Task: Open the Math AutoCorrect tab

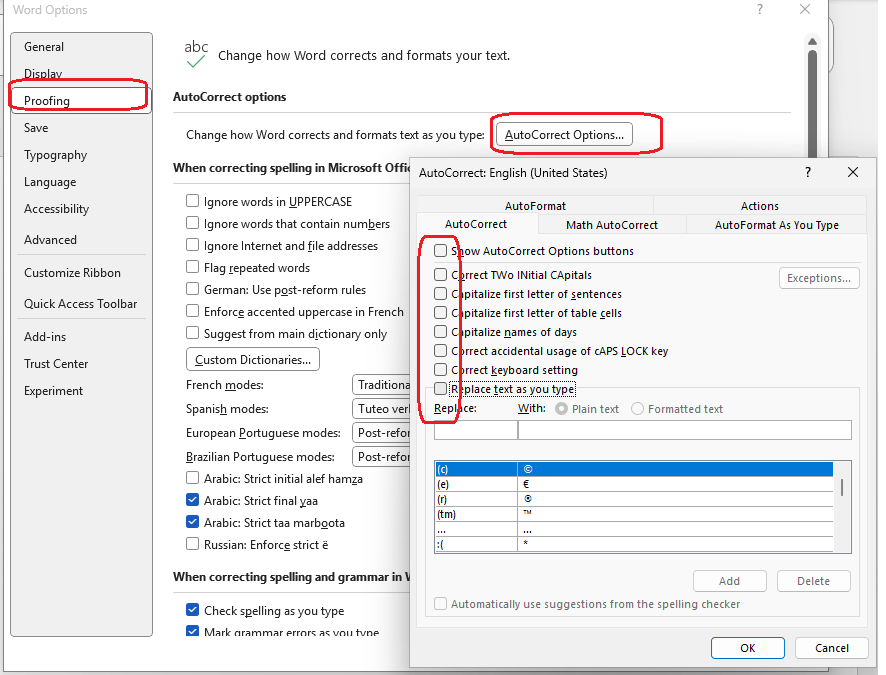Action: pos(612,225)
